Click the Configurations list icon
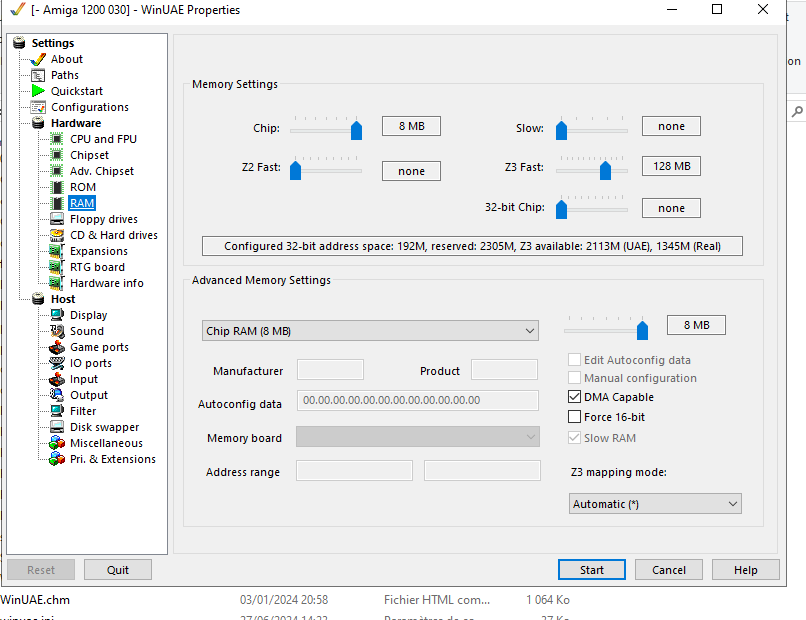 [x=38, y=107]
